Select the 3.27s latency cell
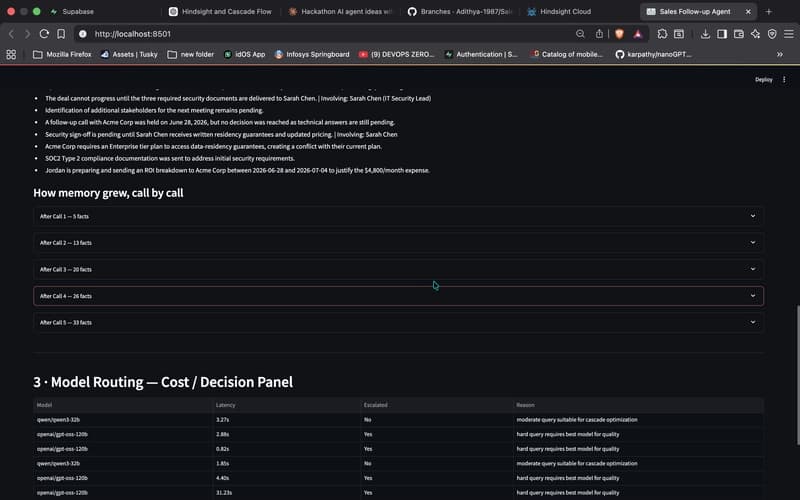 tap(287, 420)
